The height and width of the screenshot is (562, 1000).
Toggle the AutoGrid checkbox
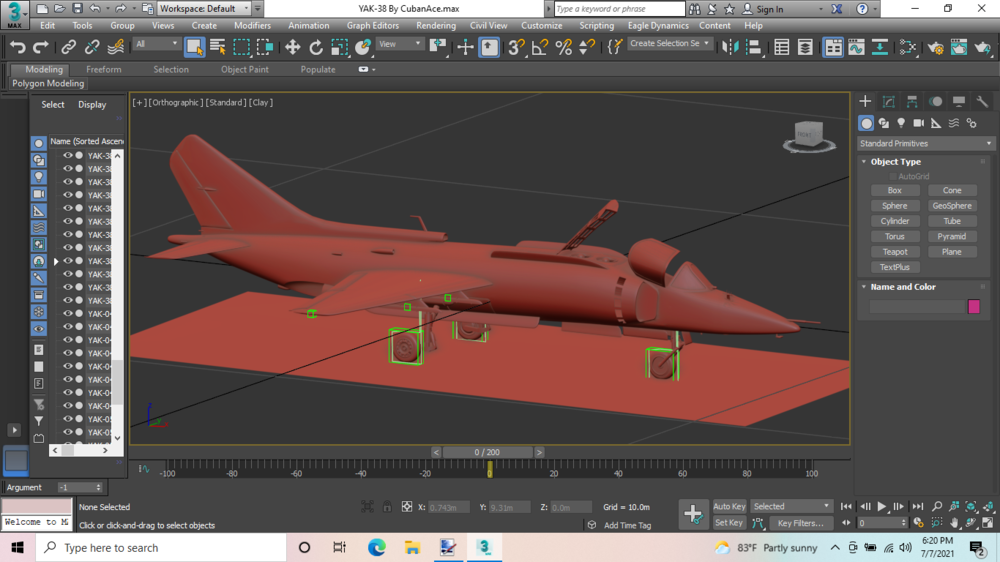coord(893,176)
